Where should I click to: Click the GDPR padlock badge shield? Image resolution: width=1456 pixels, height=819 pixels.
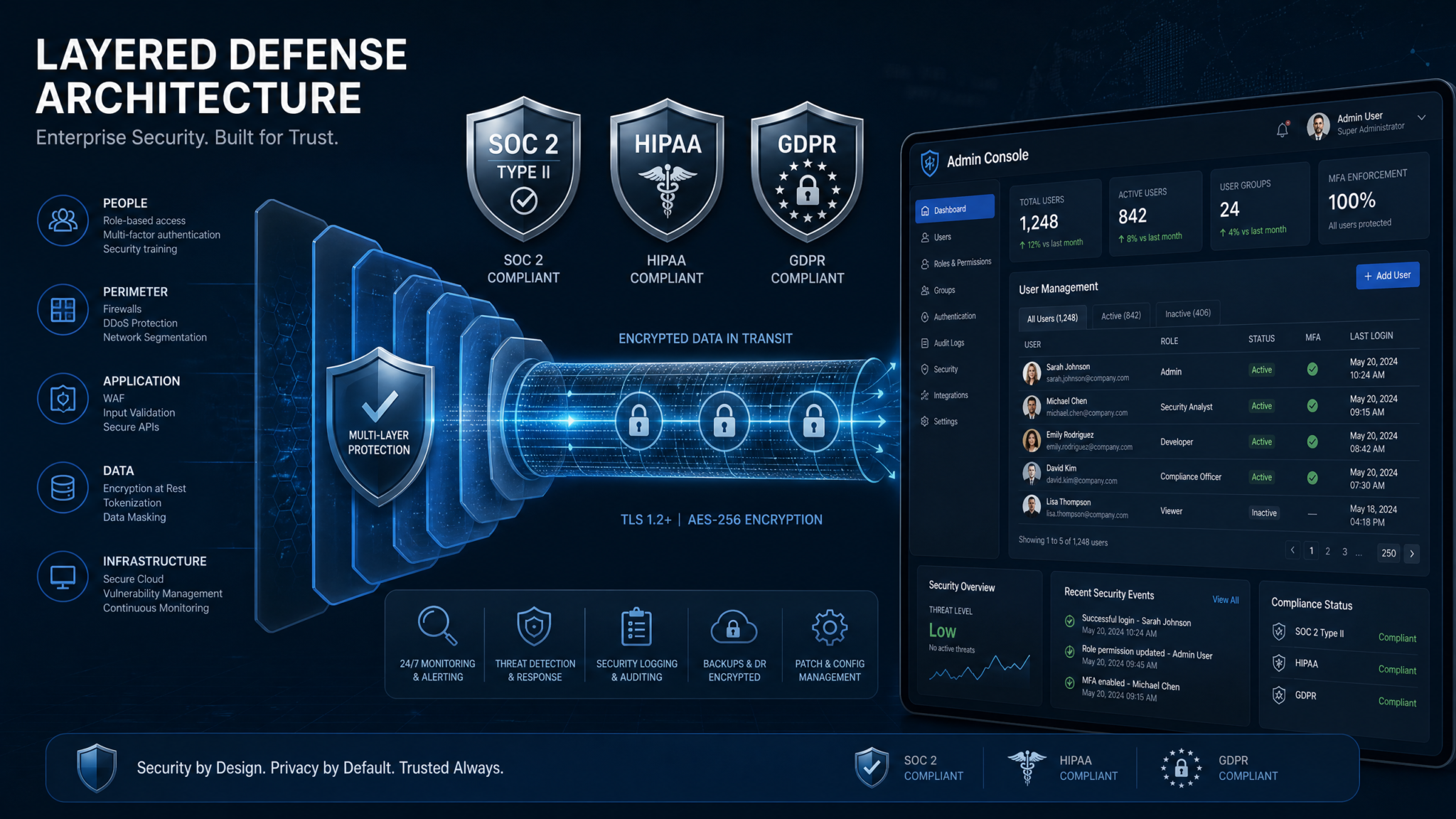pos(808,171)
